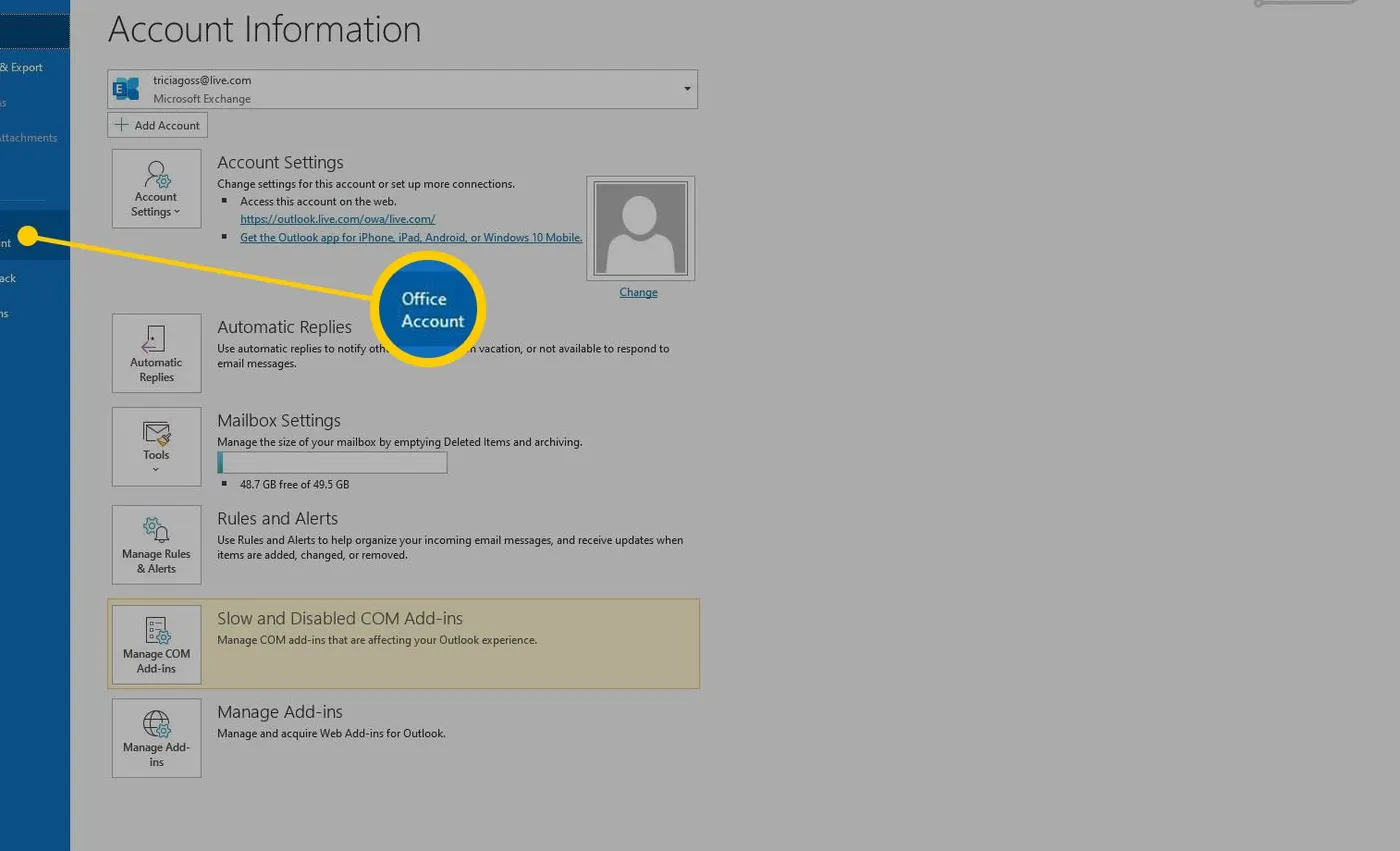Click the plus icon on Add Account

pyautogui.click(x=122, y=124)
